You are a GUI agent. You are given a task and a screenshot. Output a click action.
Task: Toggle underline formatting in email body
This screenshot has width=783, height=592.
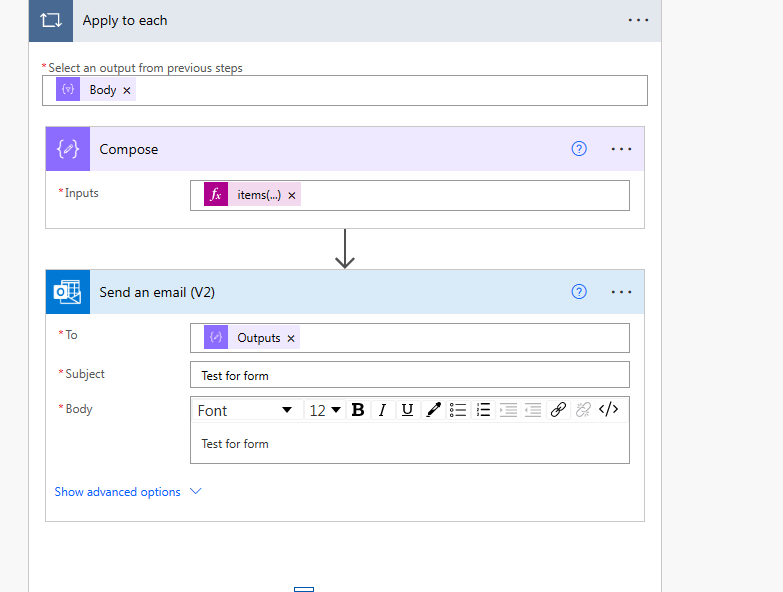[407, 410]
